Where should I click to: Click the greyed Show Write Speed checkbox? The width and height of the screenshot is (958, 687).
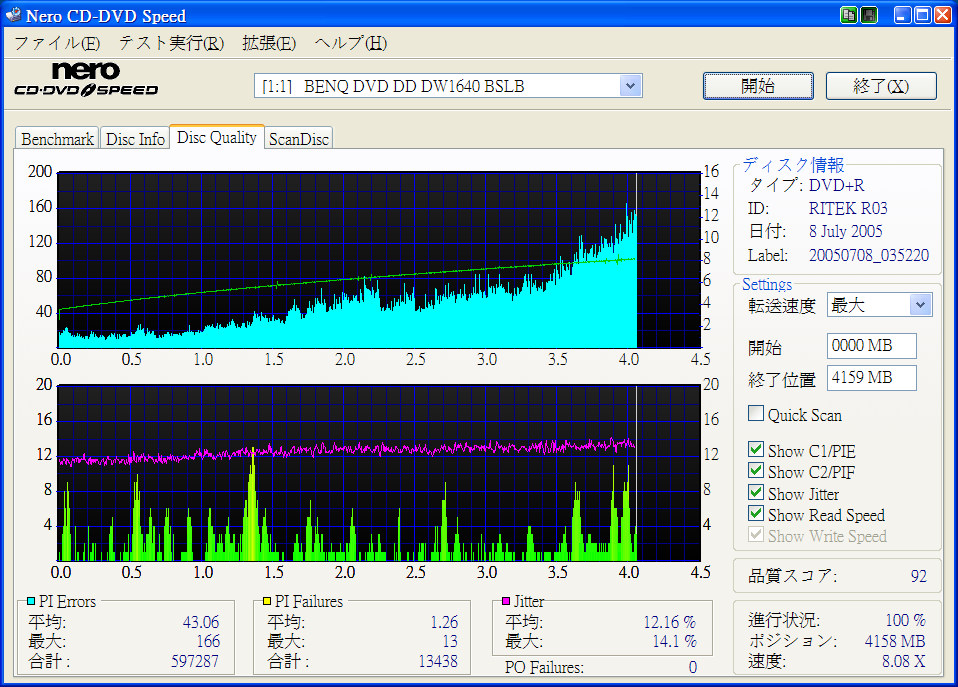(x=756, y=535)
